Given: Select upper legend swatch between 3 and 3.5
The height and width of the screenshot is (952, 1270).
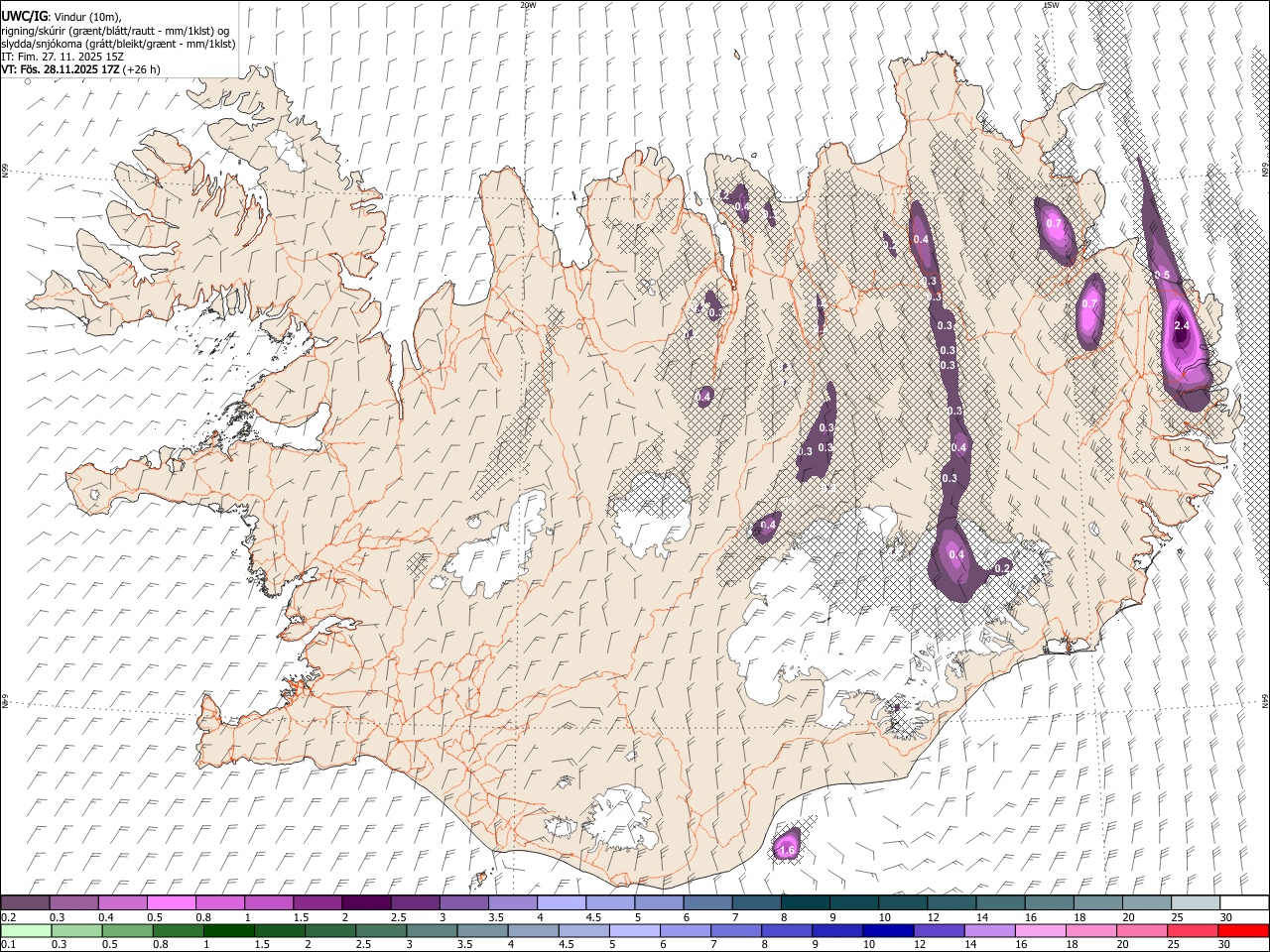Looking at the screenshot, I should (x=463, y=902).
